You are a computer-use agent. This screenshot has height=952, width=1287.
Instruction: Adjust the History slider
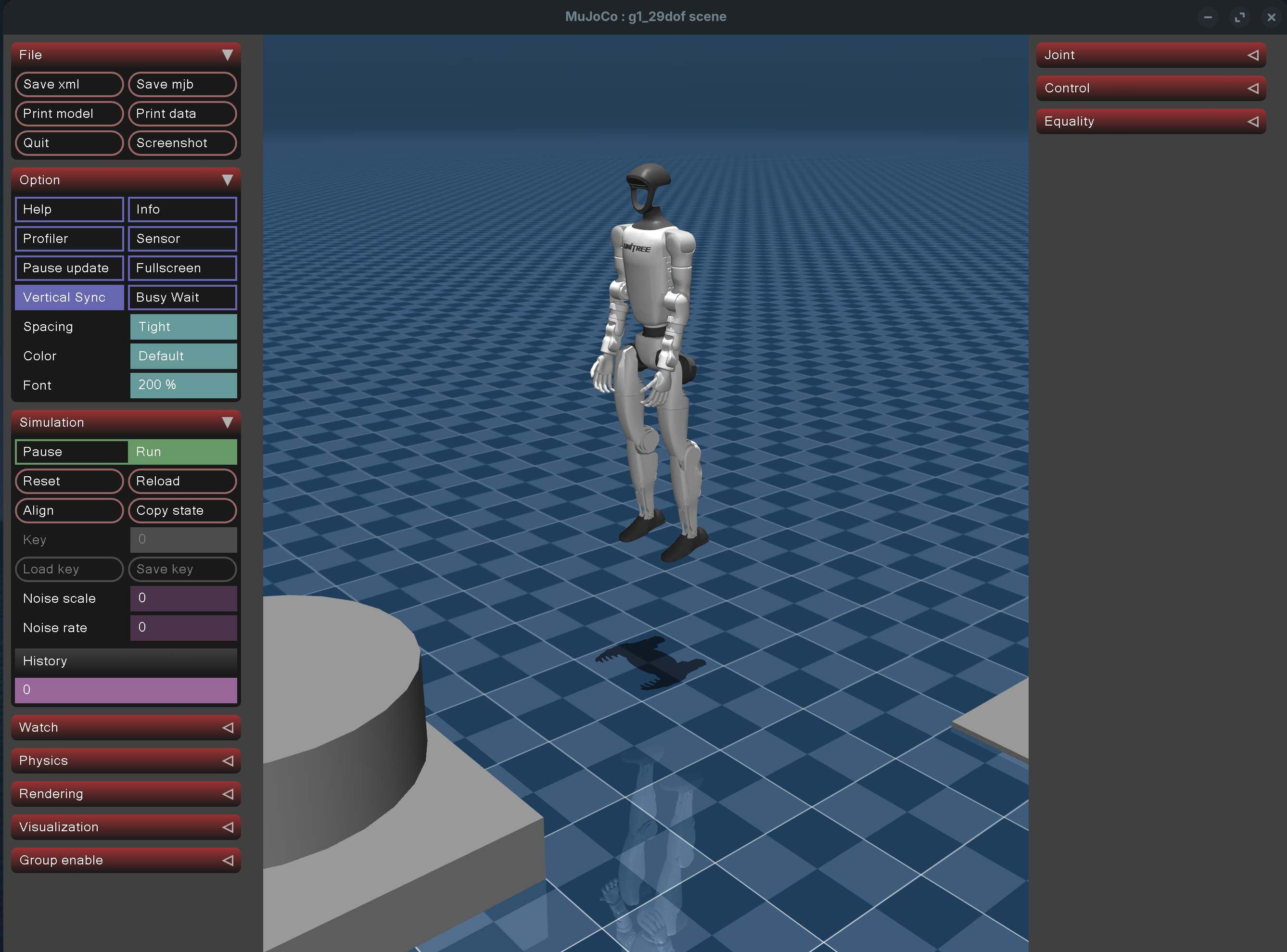126,690
